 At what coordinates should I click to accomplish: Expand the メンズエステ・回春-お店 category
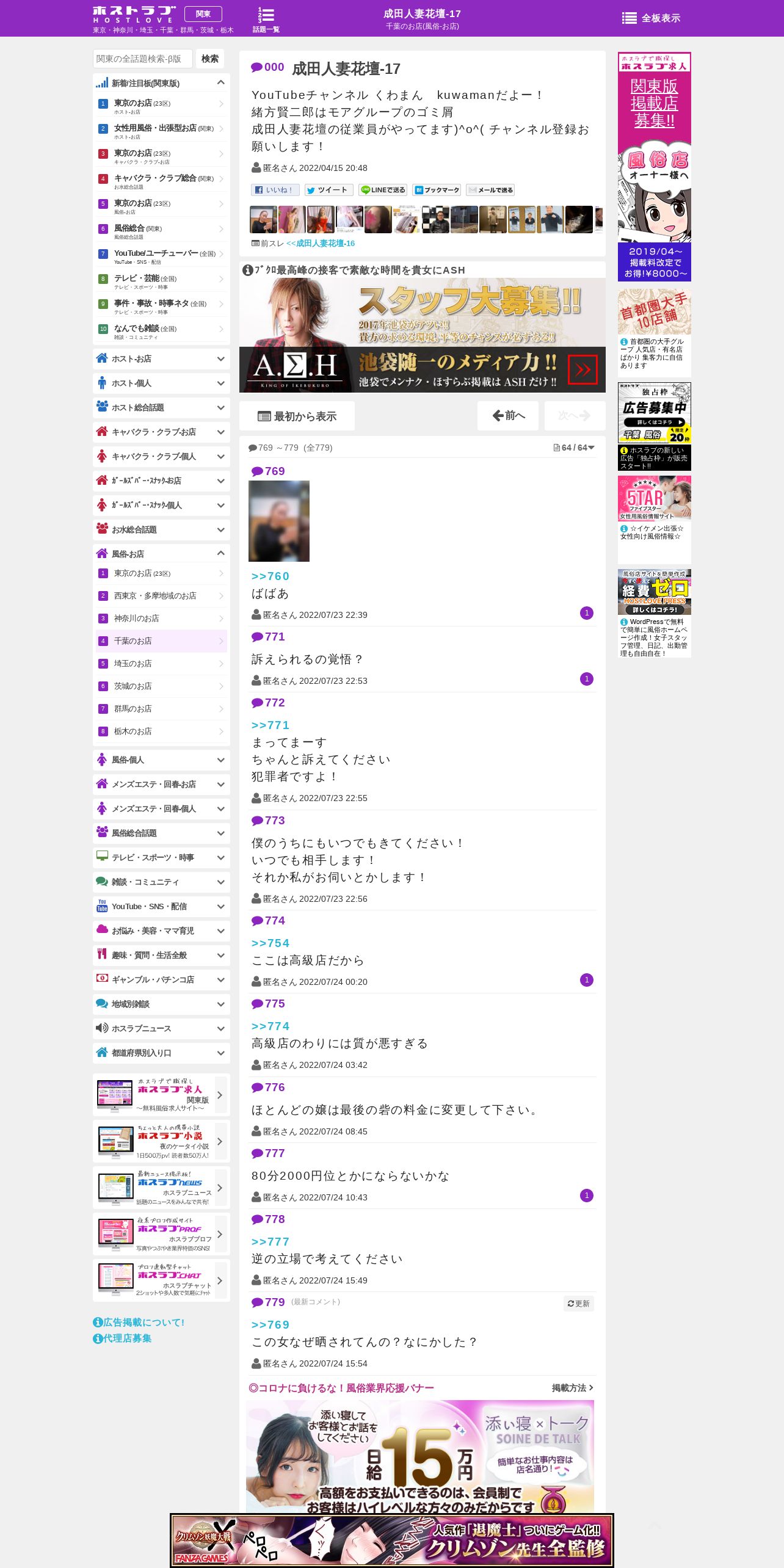pyautogui.click(x=161, y=784)
